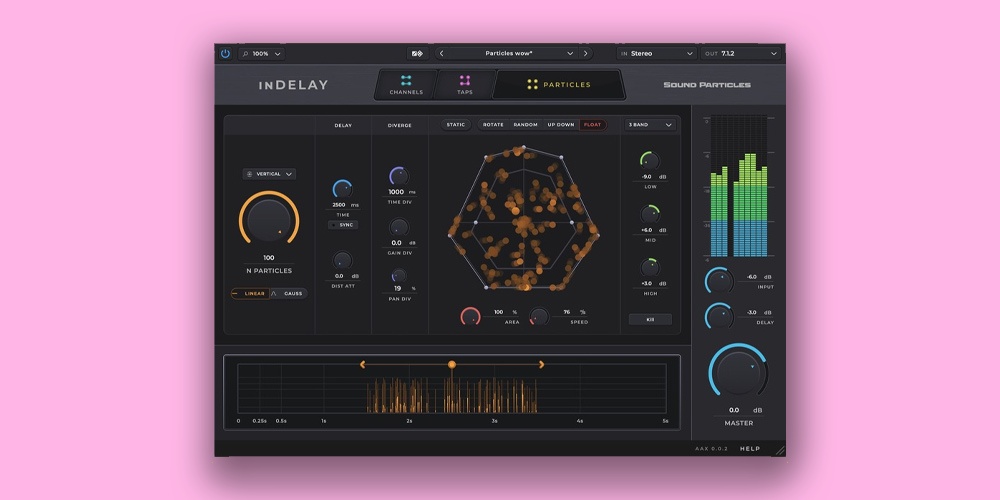
Task: Click the A/B compare icon beside the preset name
Action: click(417, 53)
